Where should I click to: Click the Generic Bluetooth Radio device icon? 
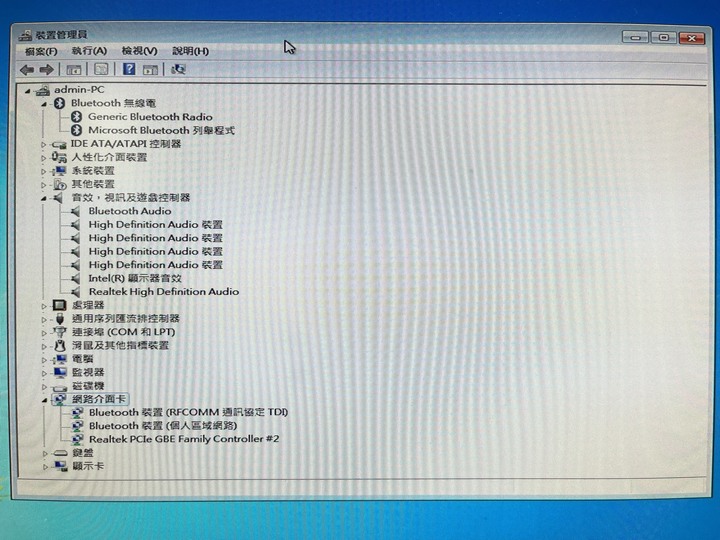[x=77, y=117]
